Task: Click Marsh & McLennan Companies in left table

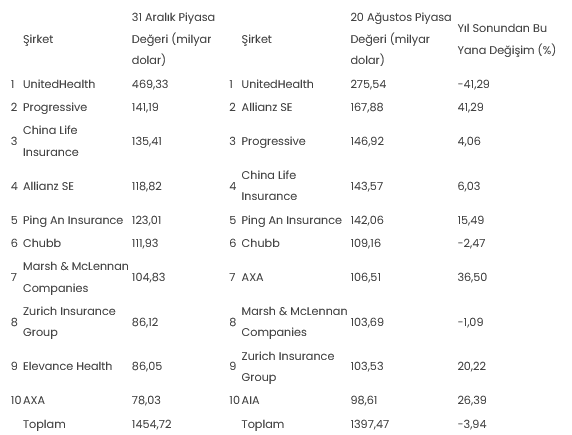Action: point(76,277)
